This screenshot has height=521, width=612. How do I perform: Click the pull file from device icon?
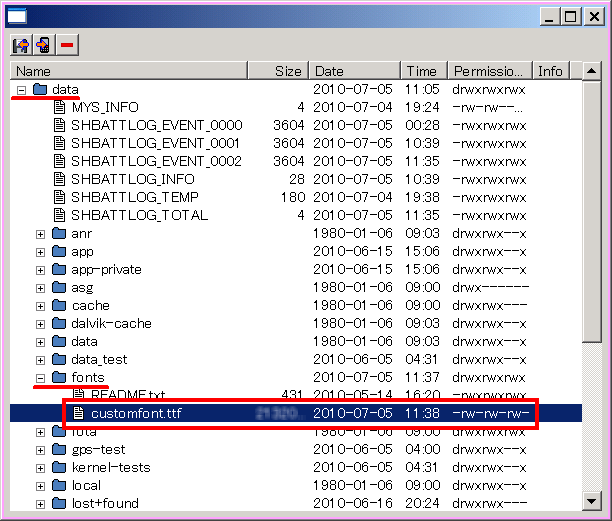click(x=20, y=45)
